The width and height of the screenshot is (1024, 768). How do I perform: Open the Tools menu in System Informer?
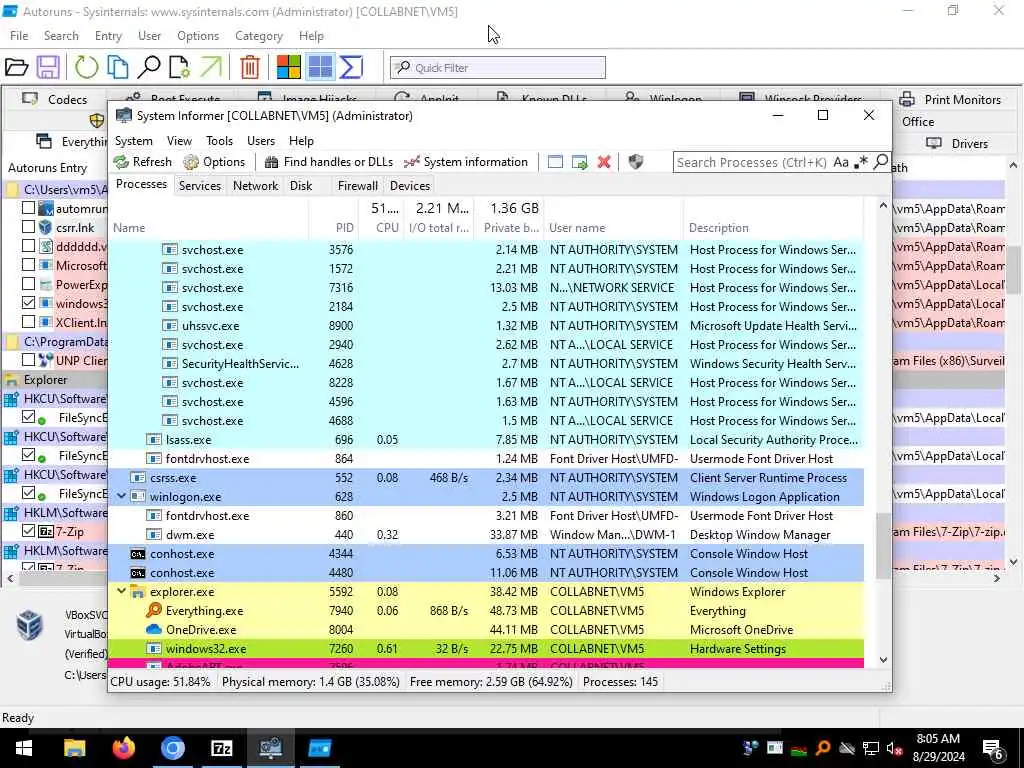219,140
